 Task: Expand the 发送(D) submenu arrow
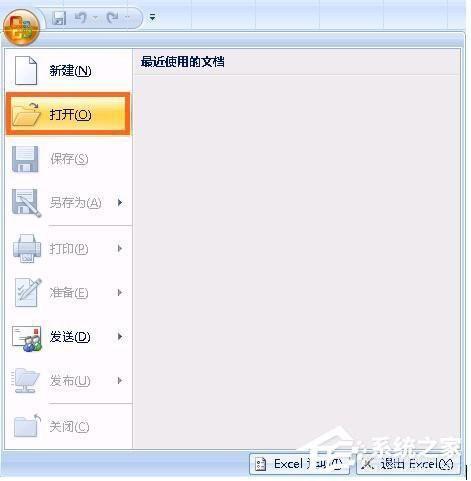[120, 337]
